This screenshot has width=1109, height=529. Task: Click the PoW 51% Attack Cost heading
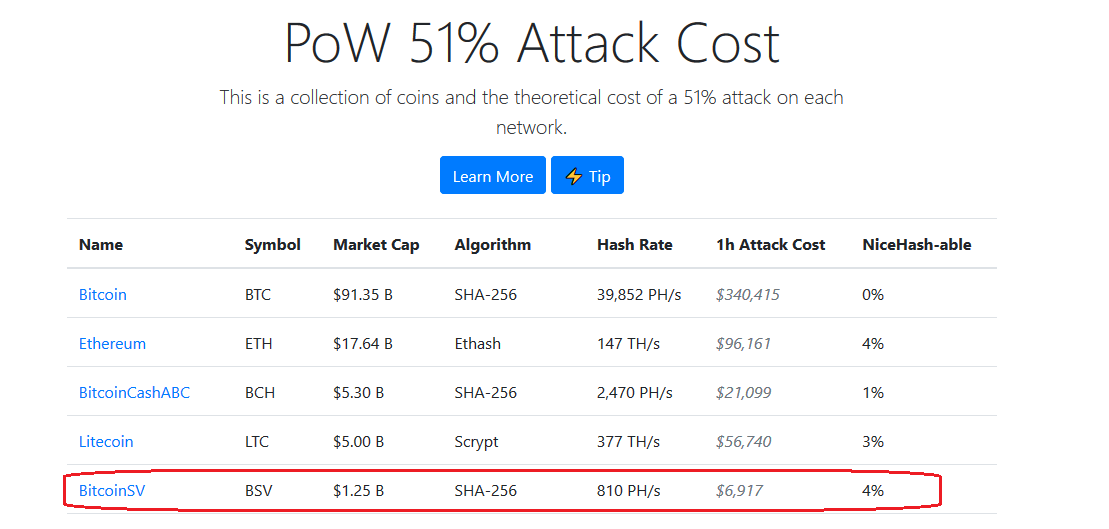[532, 43]
